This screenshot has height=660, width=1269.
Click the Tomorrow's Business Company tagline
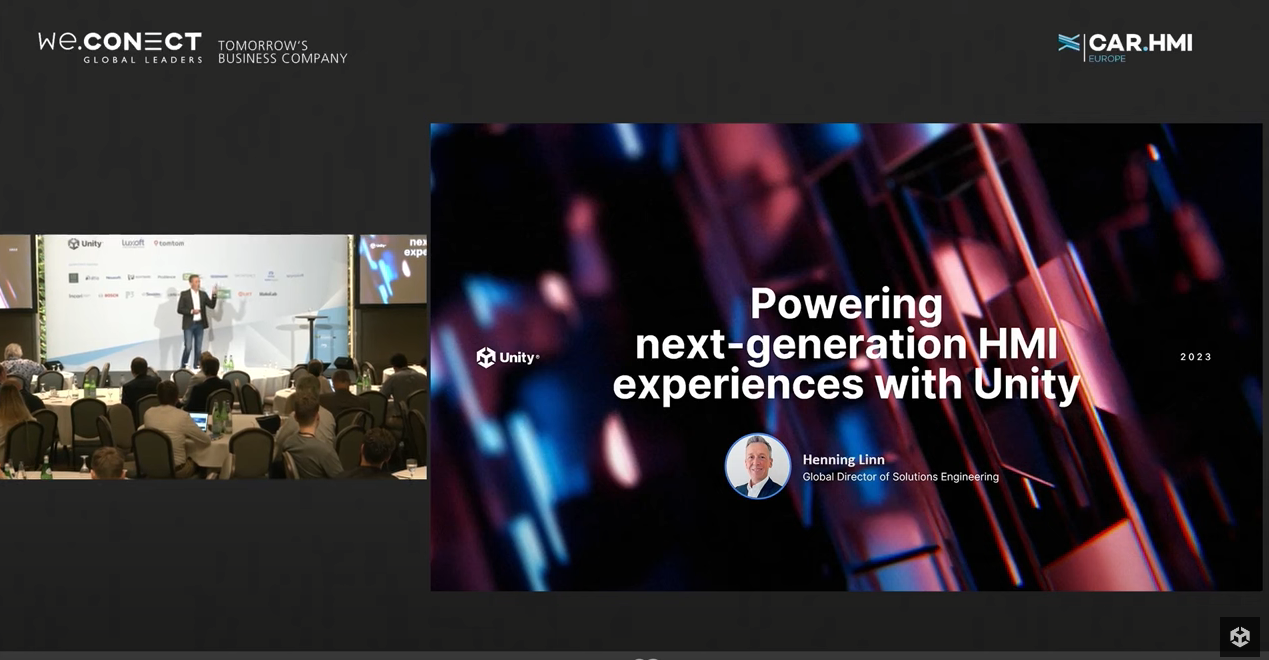point(282,52)
